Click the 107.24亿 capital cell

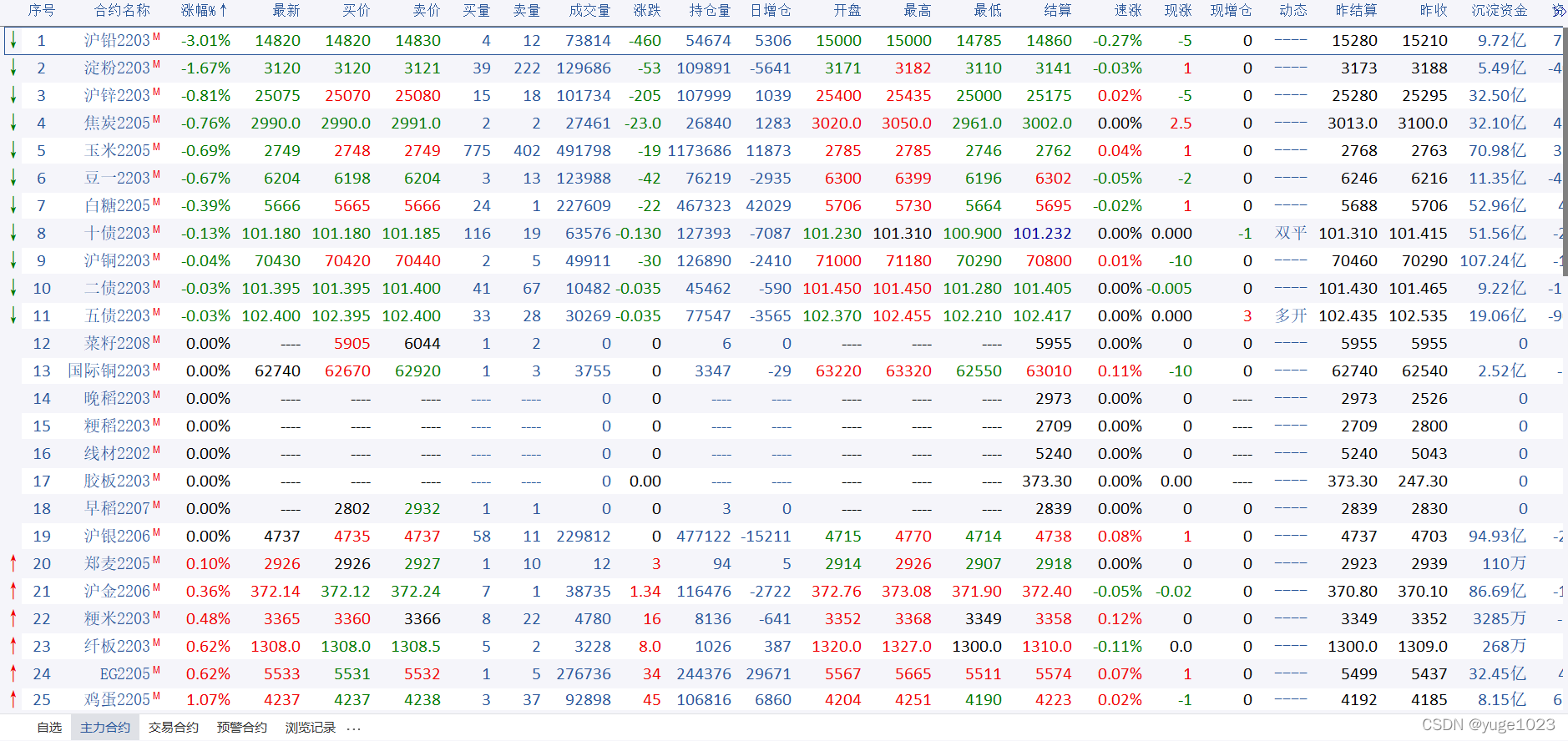pyautogui.click(x=1493, y=260)
